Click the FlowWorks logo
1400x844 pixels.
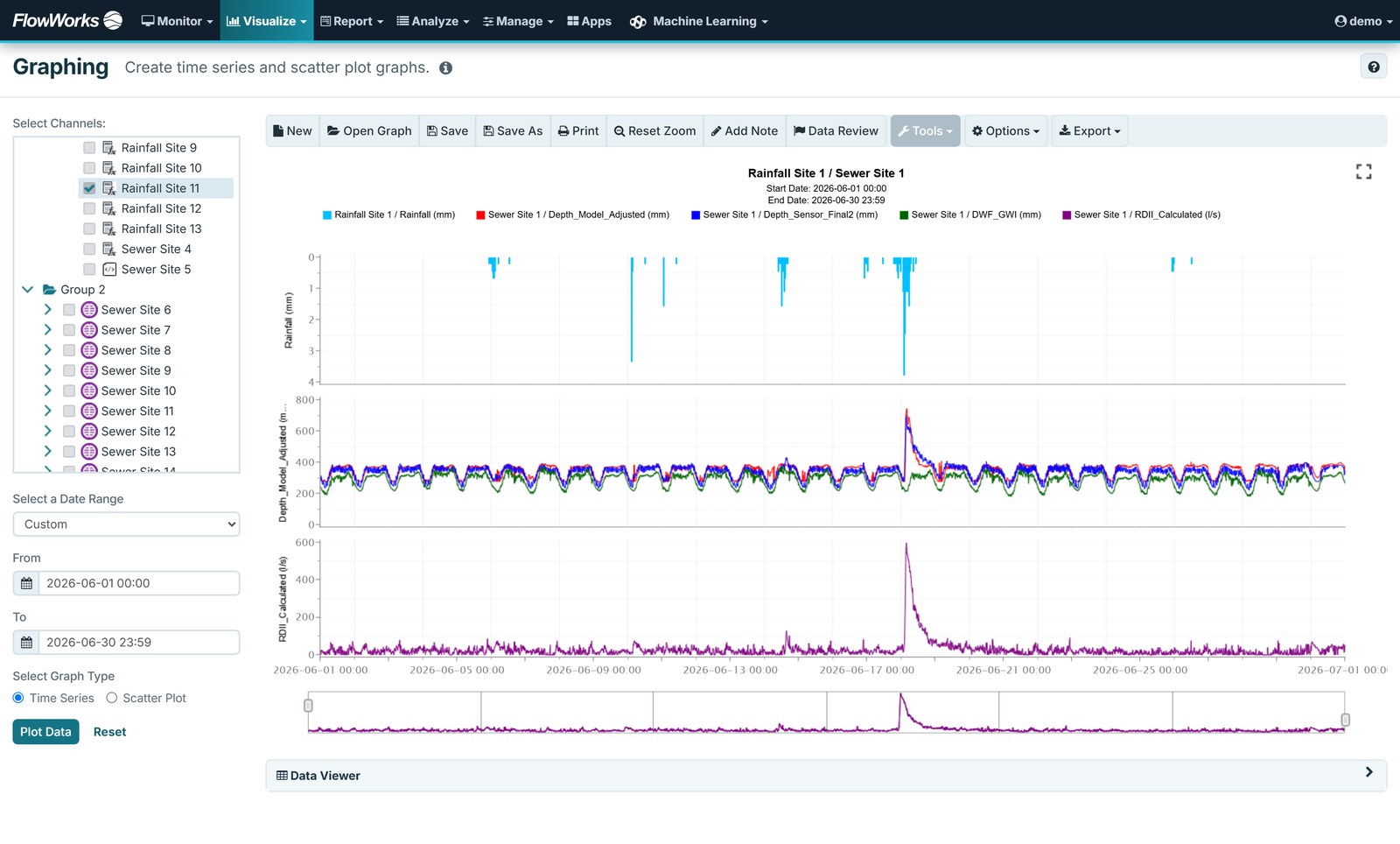(x=67, y=20)
